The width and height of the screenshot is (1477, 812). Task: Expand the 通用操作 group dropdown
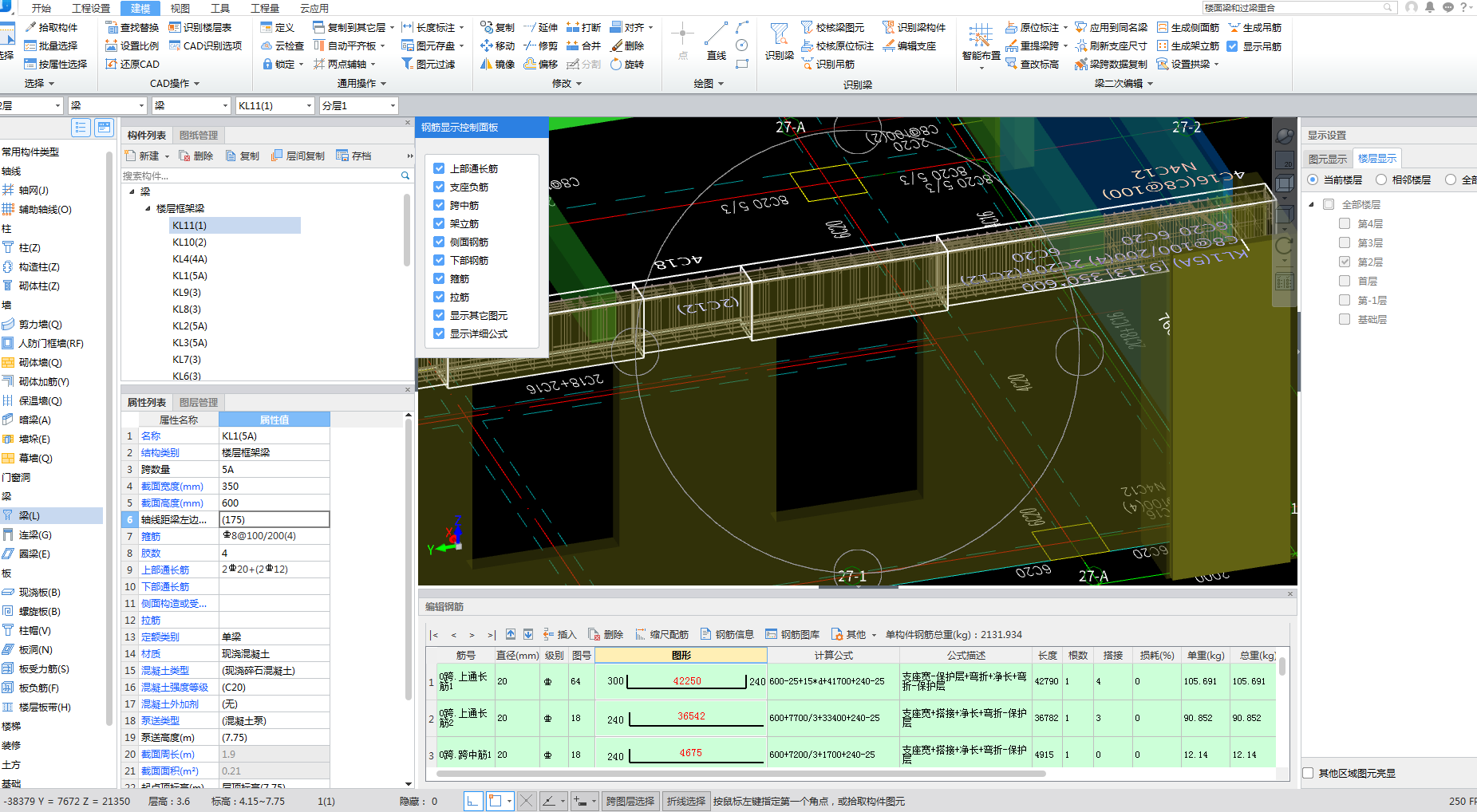pos(383,83)
